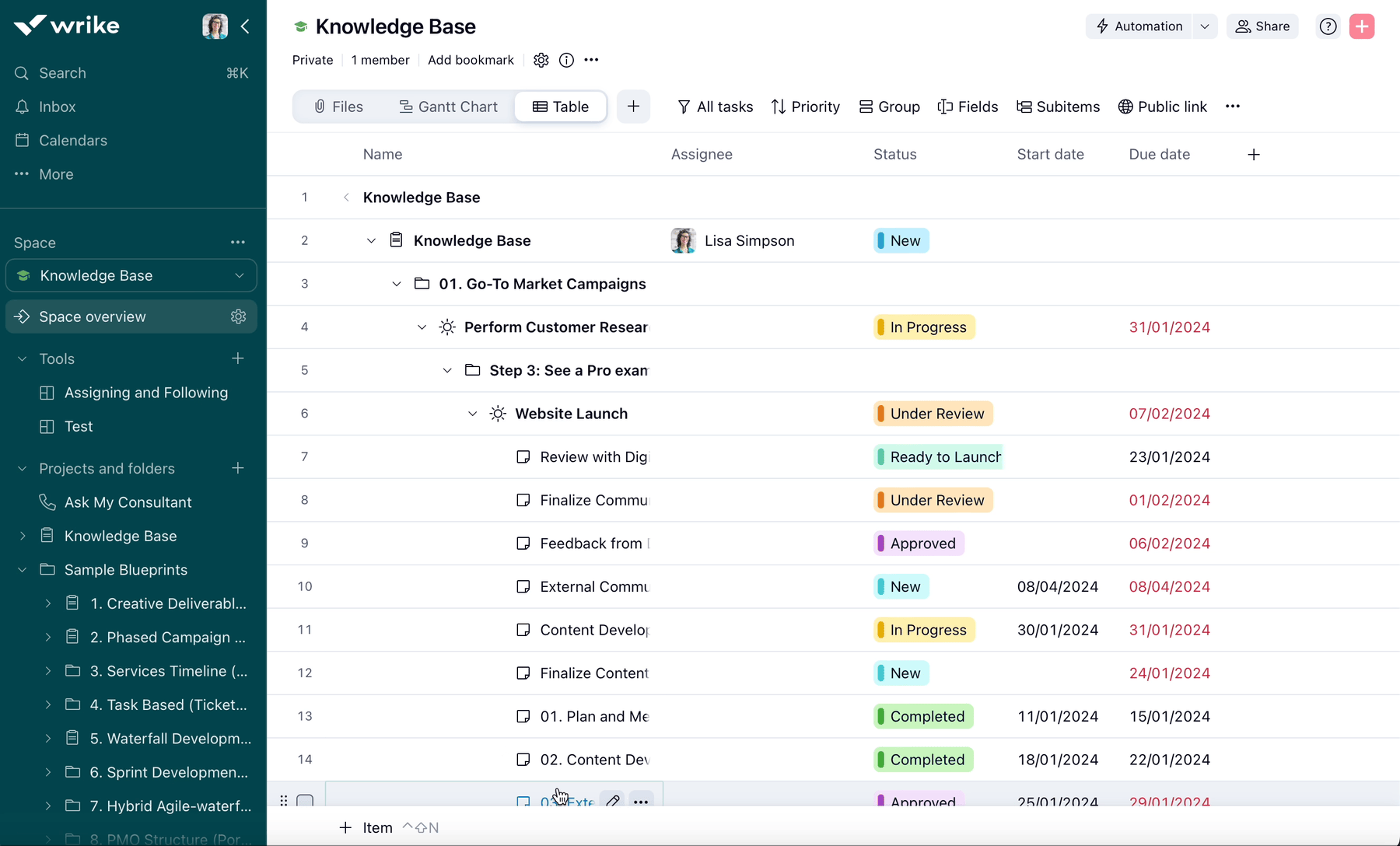The image size is (1400, 846).
Task: Switch to the Files tab
Action: [x=338, y=107]
